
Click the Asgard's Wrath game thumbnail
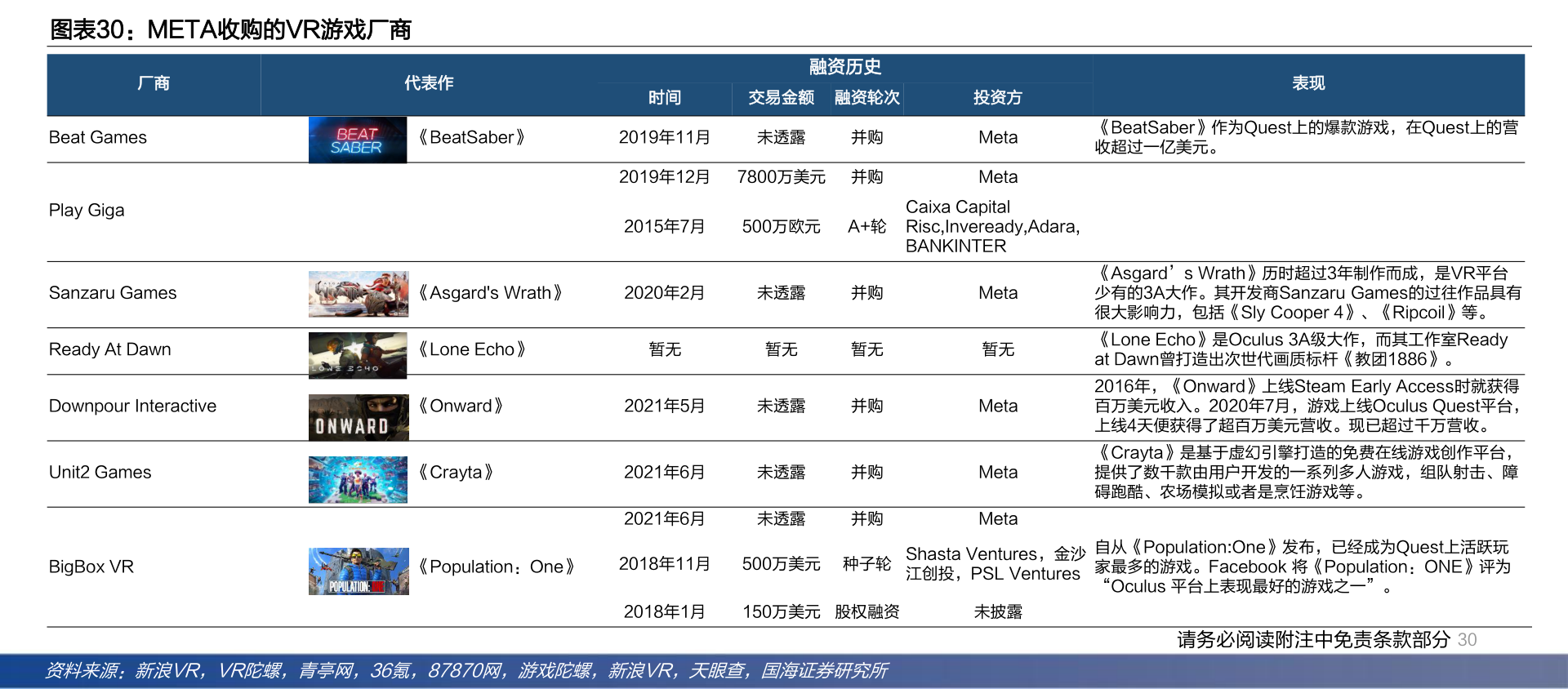click(x=359, y=294)
